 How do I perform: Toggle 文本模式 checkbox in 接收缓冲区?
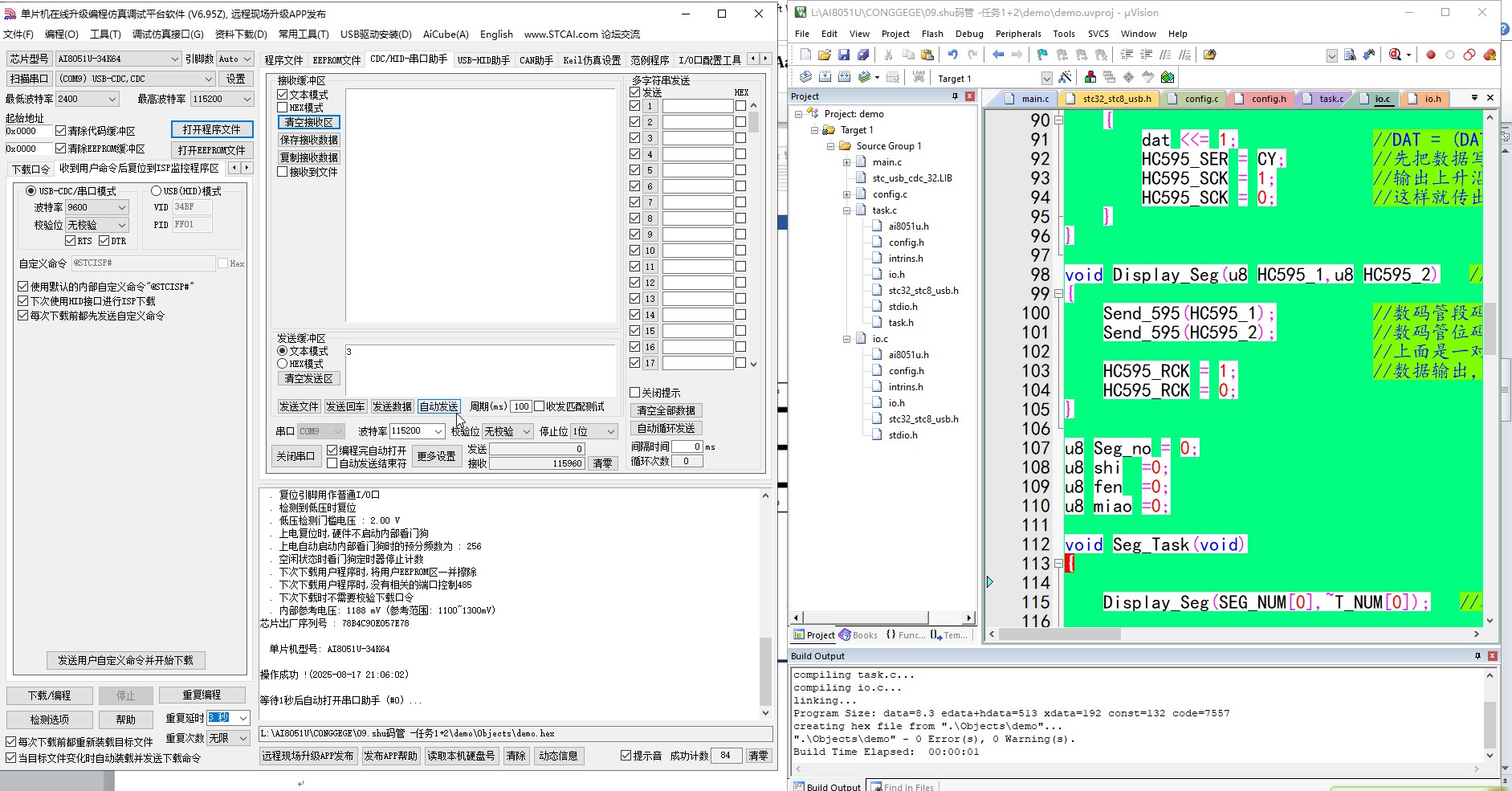283,95
